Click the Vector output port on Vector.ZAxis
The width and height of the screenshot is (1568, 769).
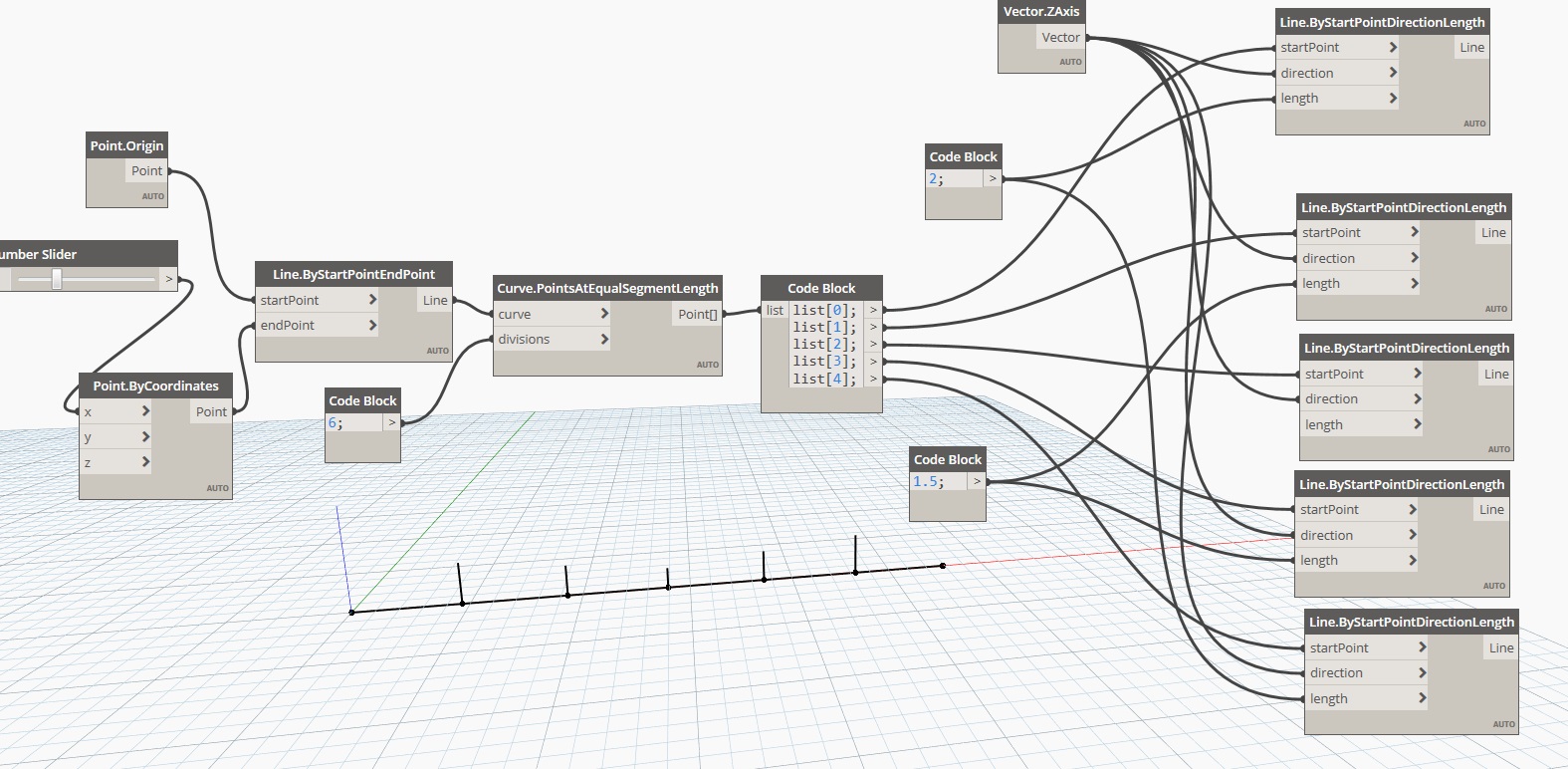point(1060,38)
